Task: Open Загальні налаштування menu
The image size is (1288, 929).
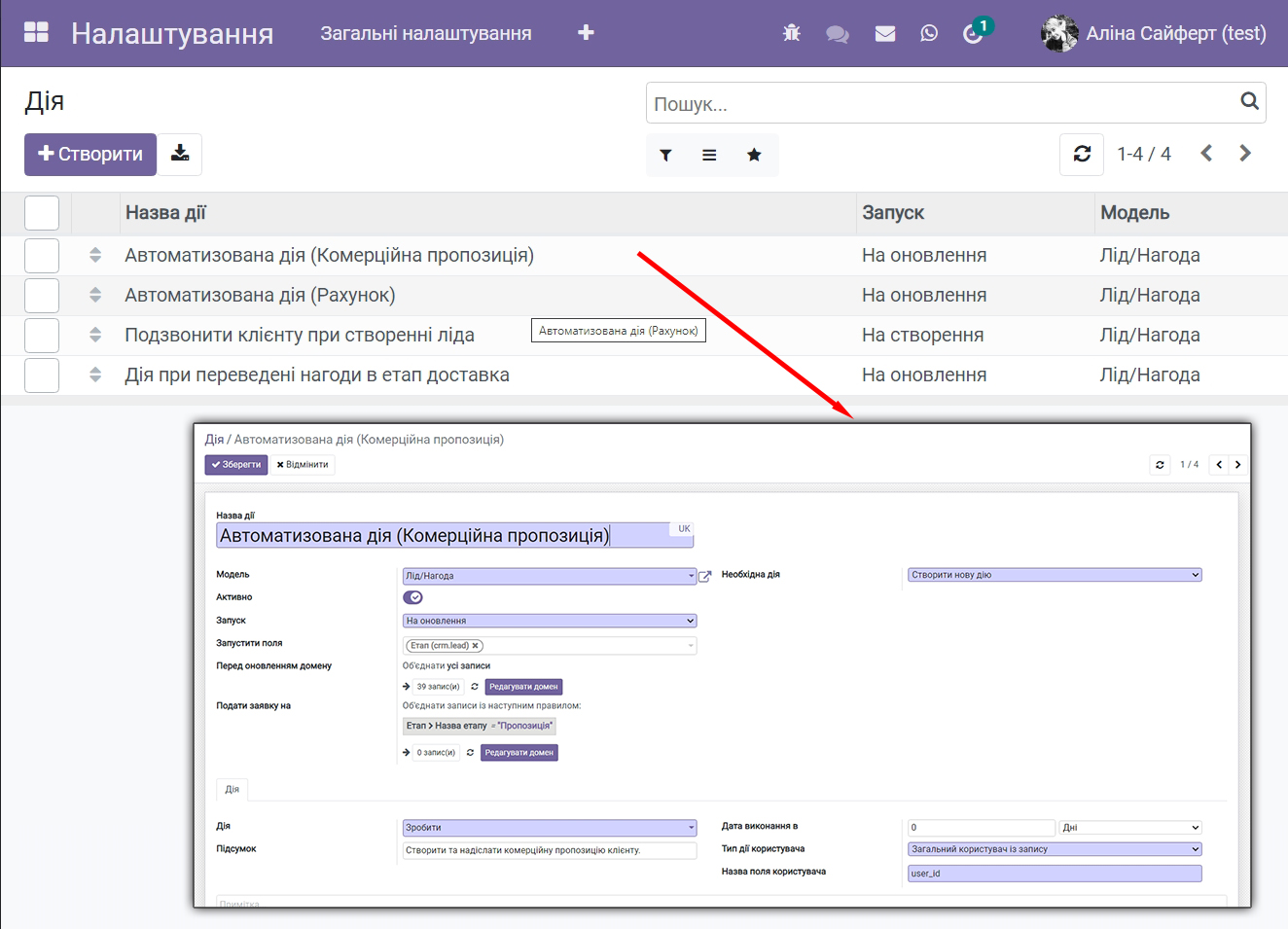Action: pyautogui.click(x=426, y=33)
